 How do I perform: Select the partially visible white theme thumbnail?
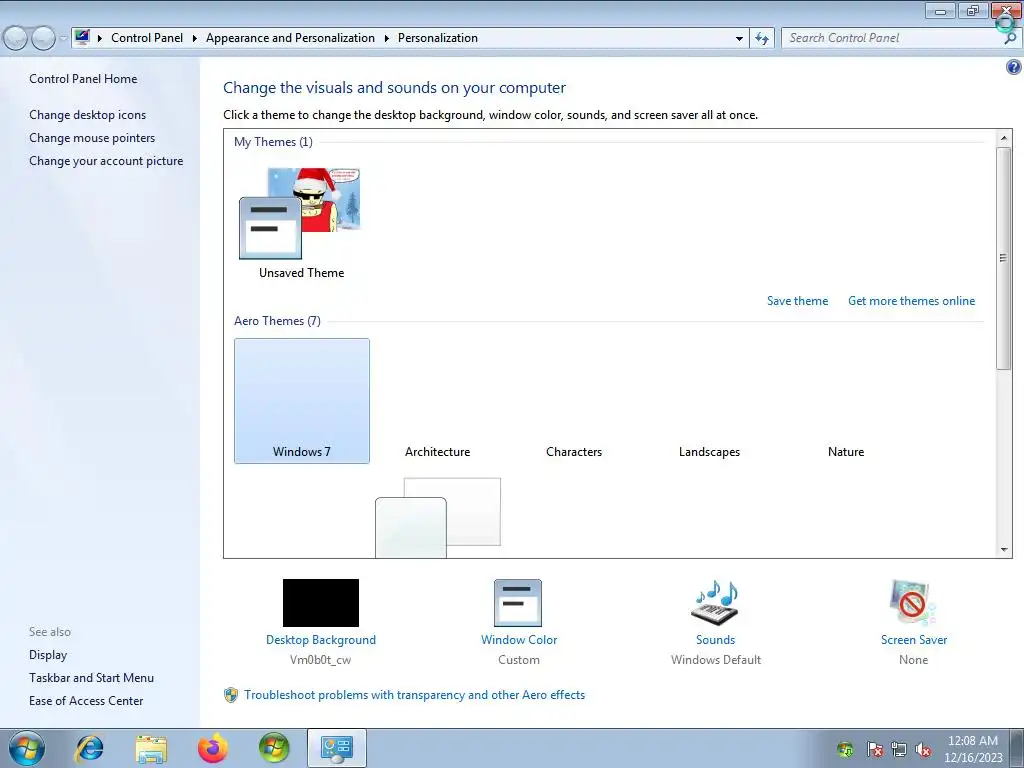[438, 517]
